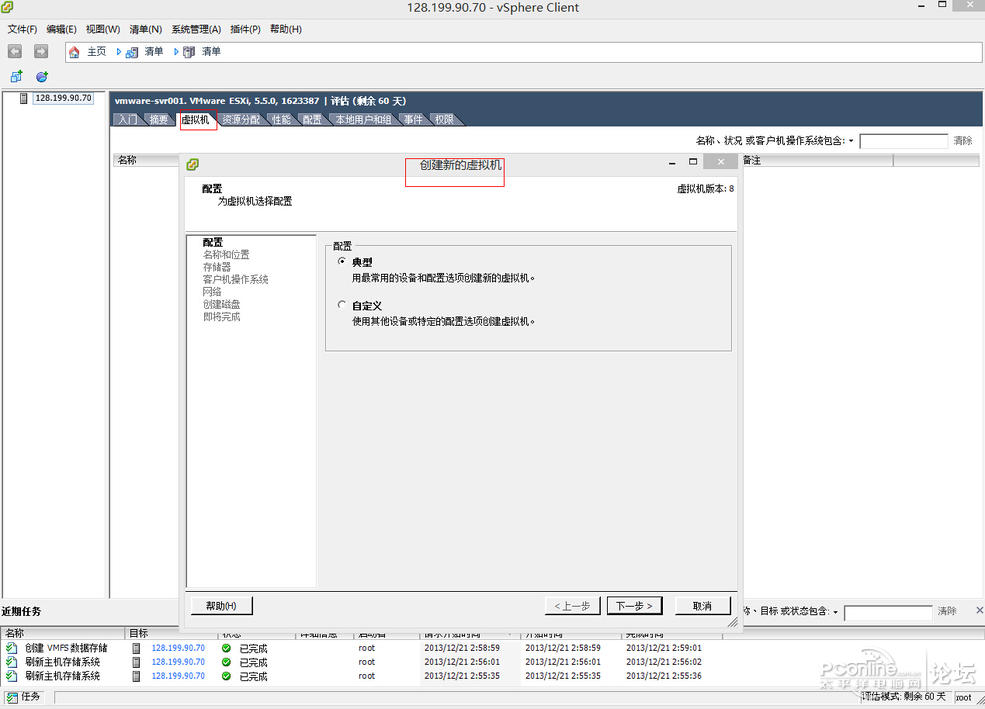This screenshot has width=985, height=709.
Task: Select the 自定义 configuration radio button
Action: tap(342, 305)
